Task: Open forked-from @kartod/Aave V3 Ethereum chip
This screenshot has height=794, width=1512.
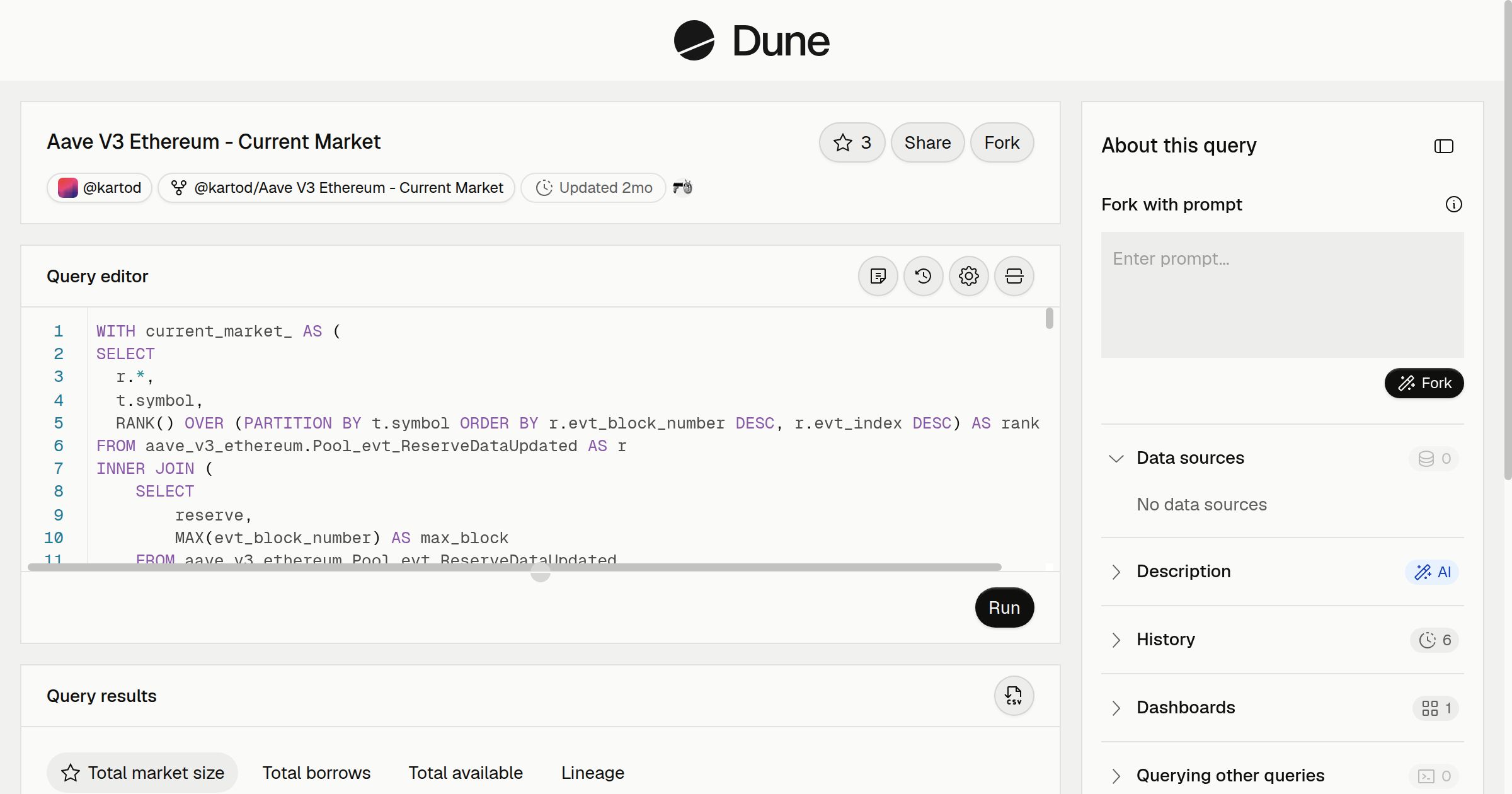Action: click(x=336, y=188)
